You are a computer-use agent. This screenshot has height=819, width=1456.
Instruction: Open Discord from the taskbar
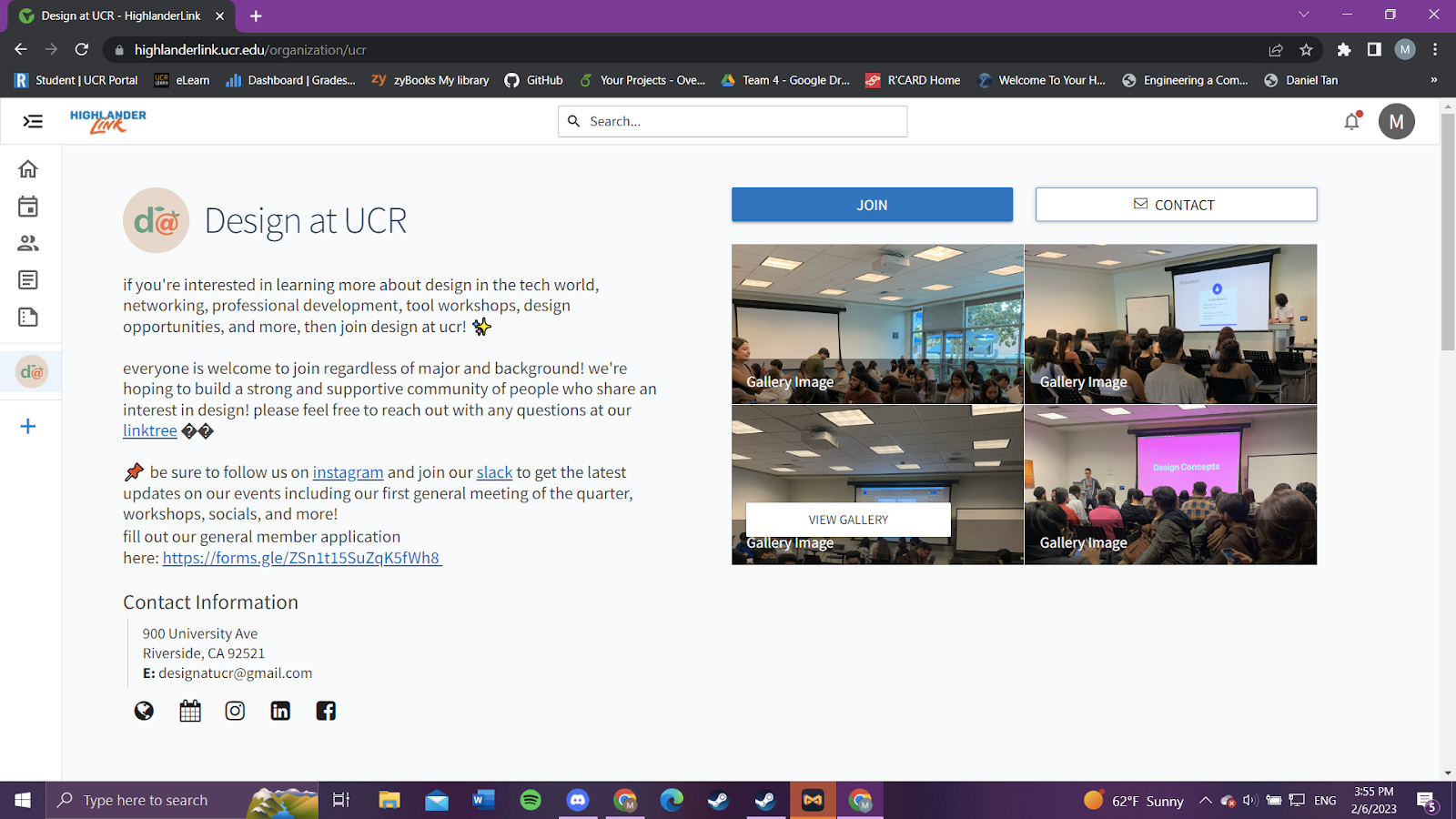578,800
